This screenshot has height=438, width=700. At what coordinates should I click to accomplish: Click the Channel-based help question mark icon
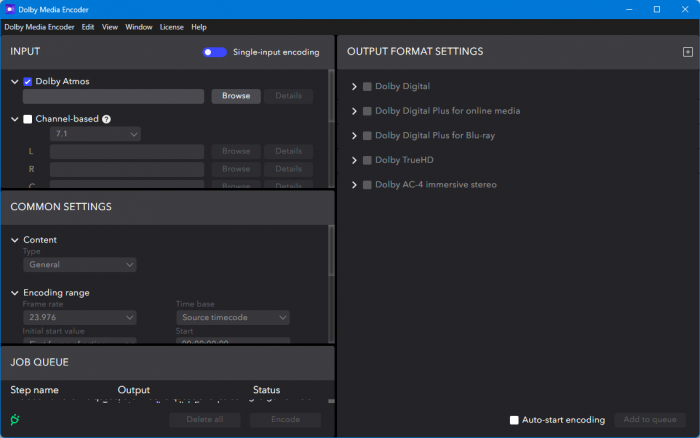click(x=106, y=119)
